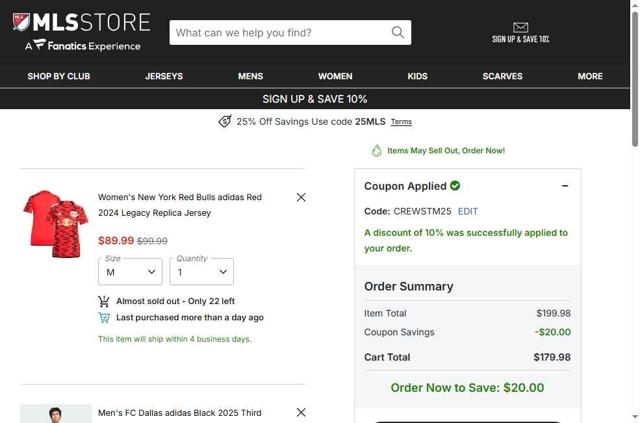
Task: Click the envelope sign-up icon
Action: point(520,27)
